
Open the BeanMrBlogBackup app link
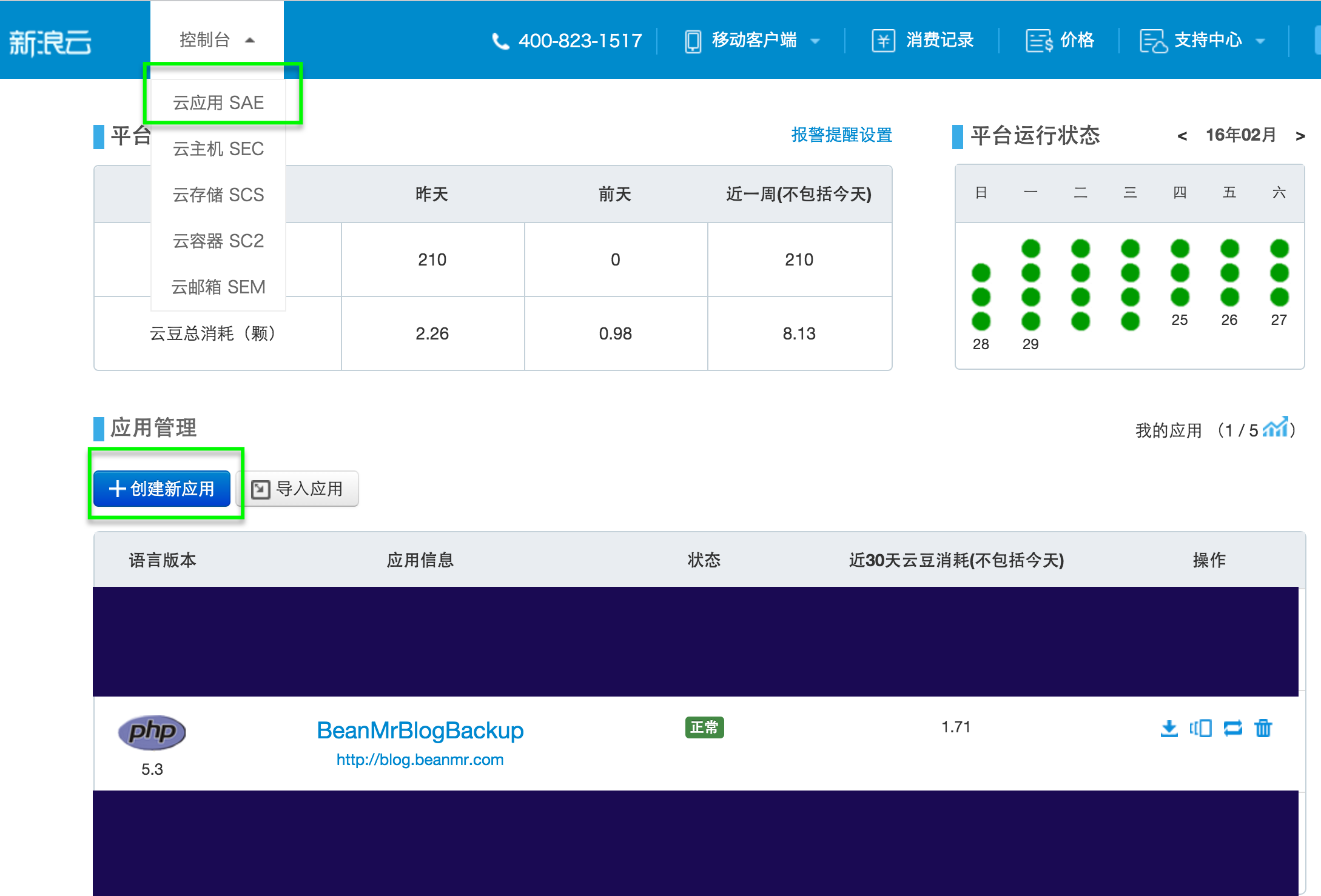[x=420, y=730]
